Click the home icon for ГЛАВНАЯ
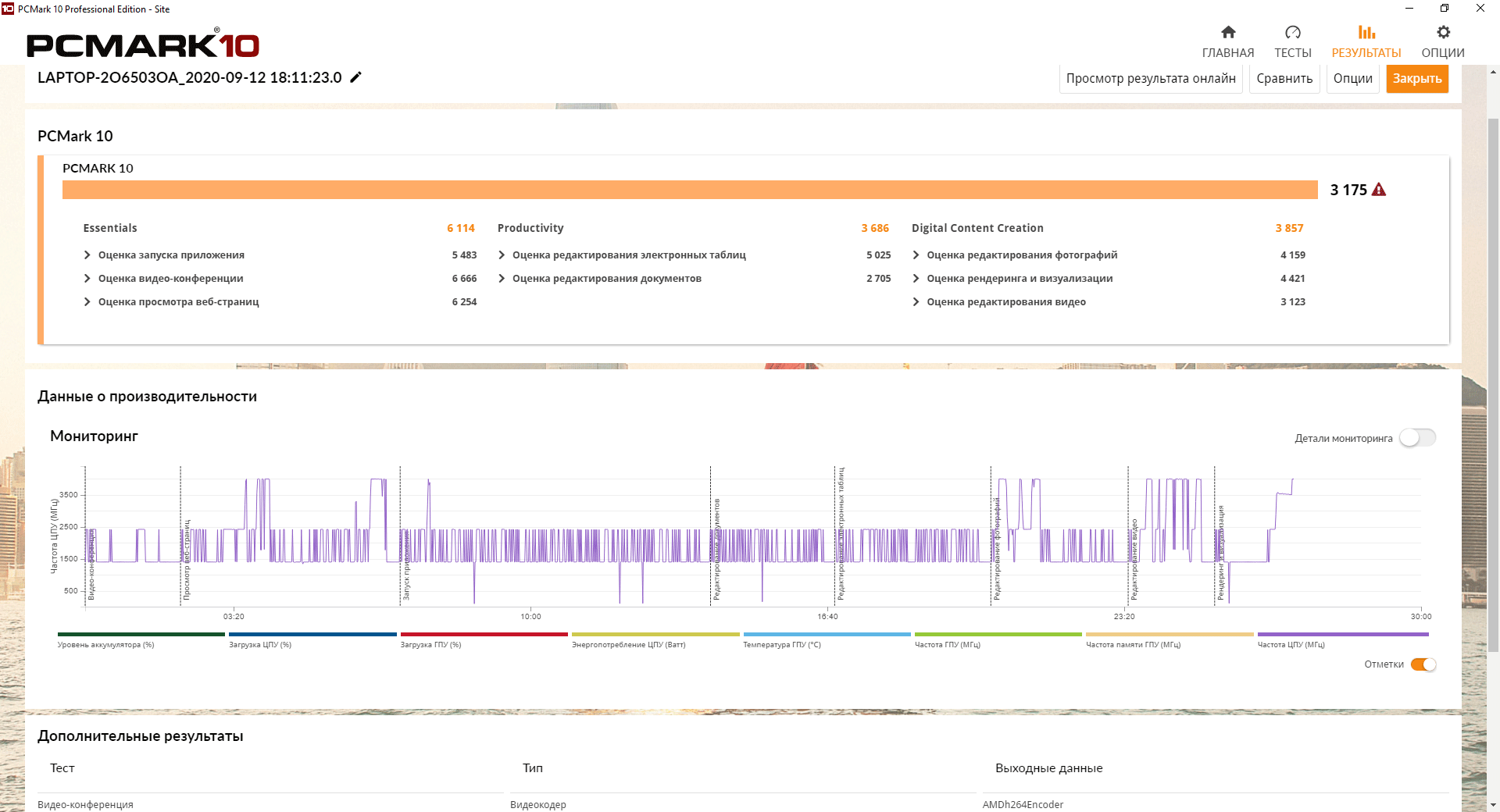The image size is (1500, 812). (1228, 33)
